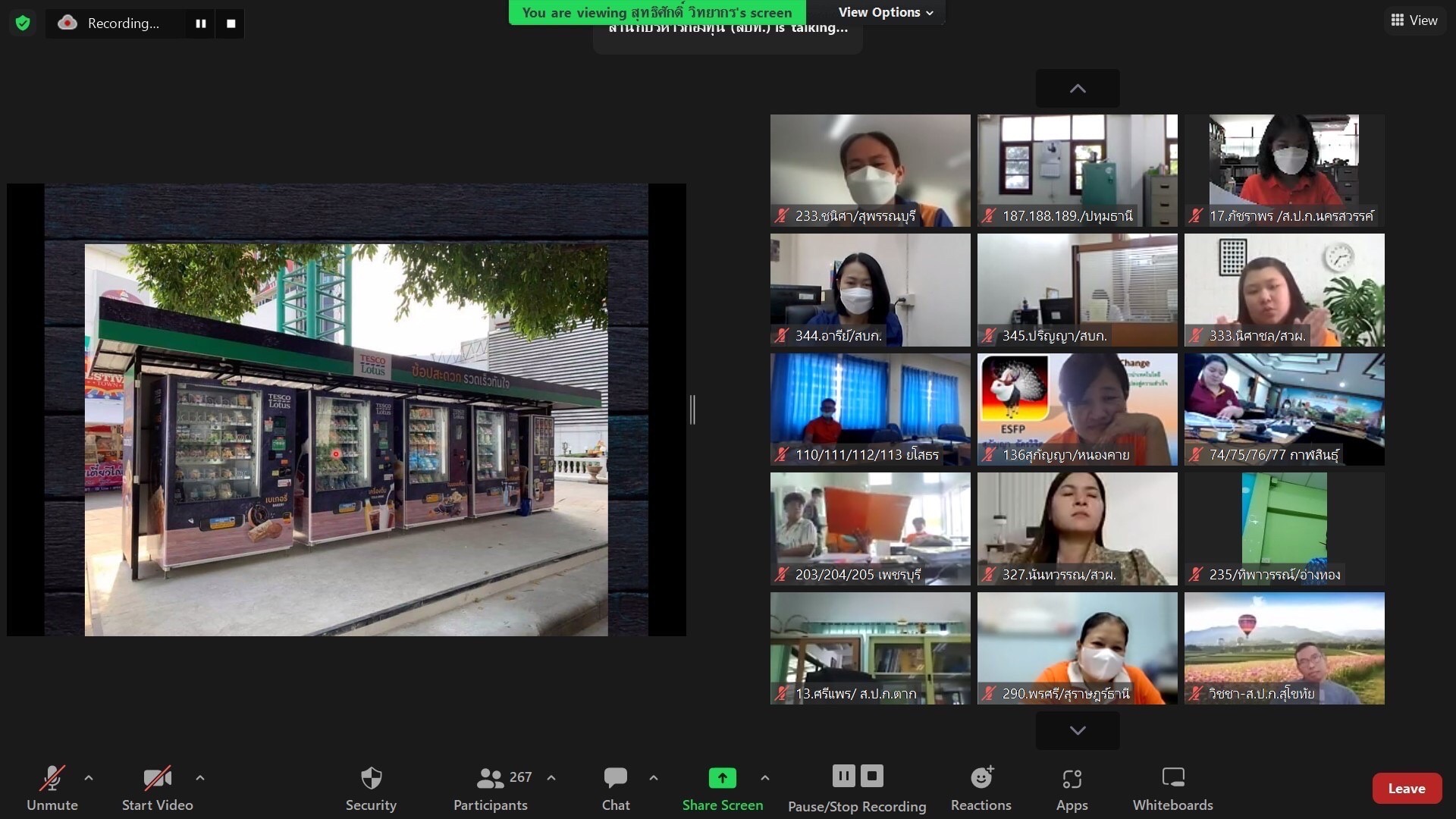The width and height of the screenshot is (1456, 819).
Task: Click muted mic icon on 17.ภัชราพร tile
Action: (1196, 216)
